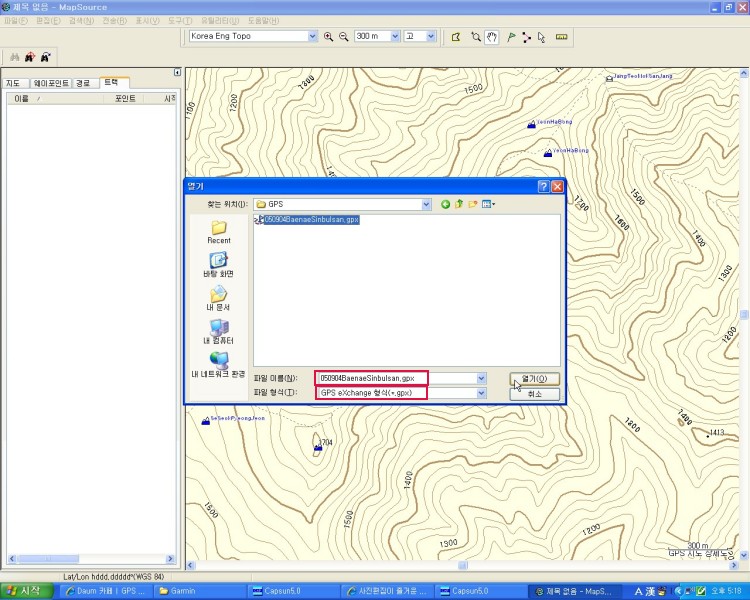Switch to the 경로 tab
Screen dimensions: 750x600
84,83
